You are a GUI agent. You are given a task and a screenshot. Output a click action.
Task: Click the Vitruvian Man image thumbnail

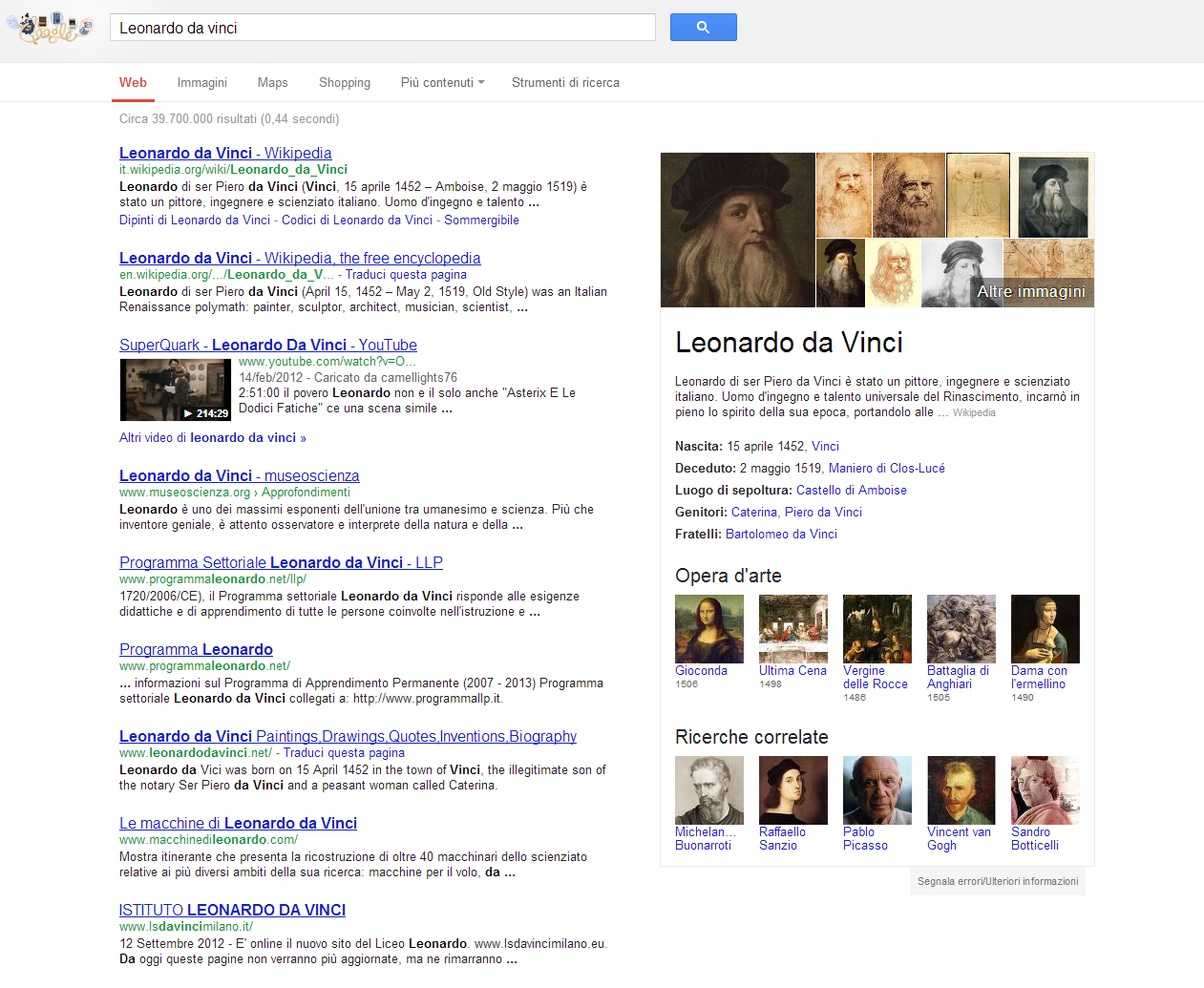[978, 195]
